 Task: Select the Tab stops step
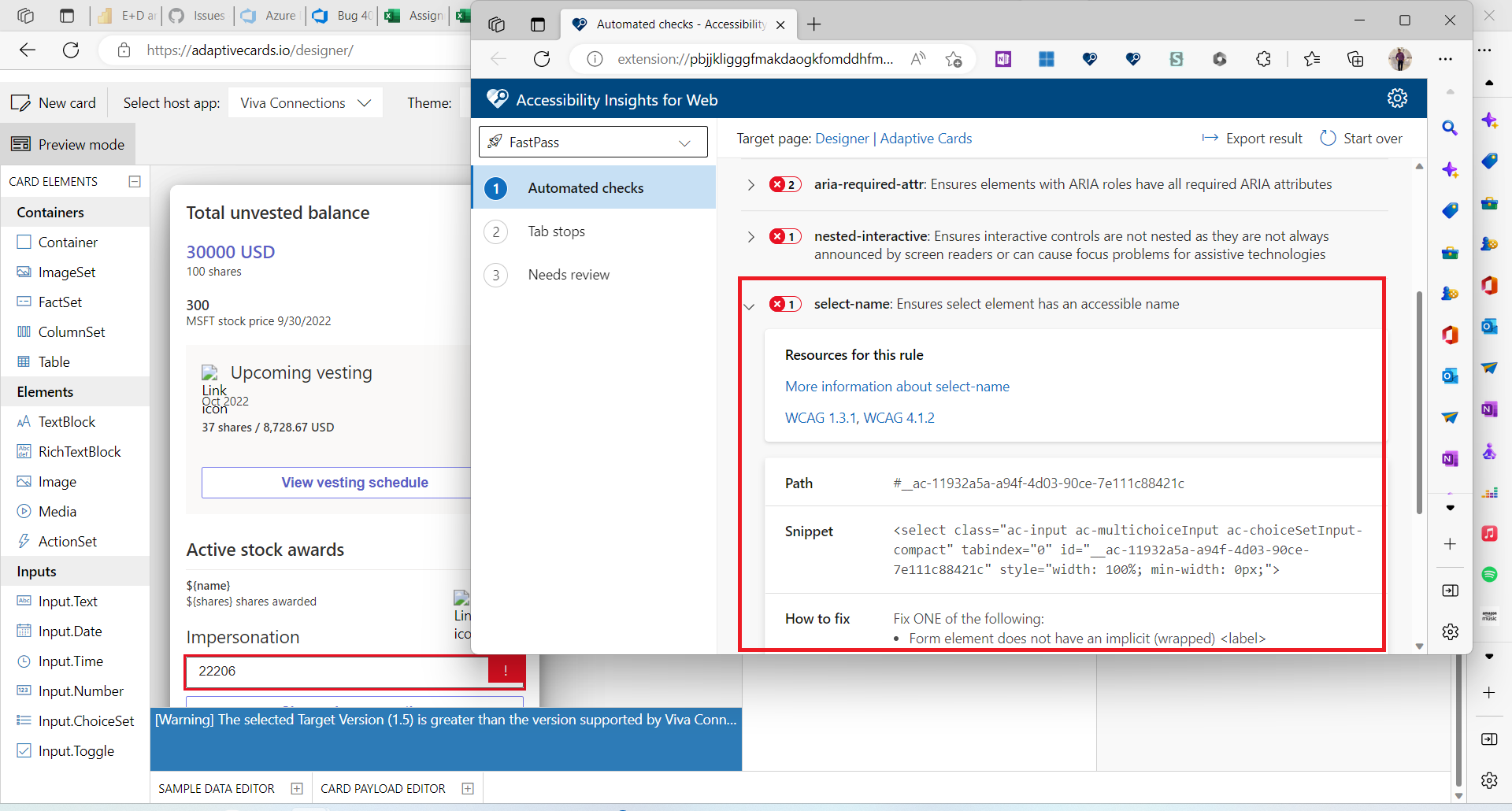(x=556, y=231)
